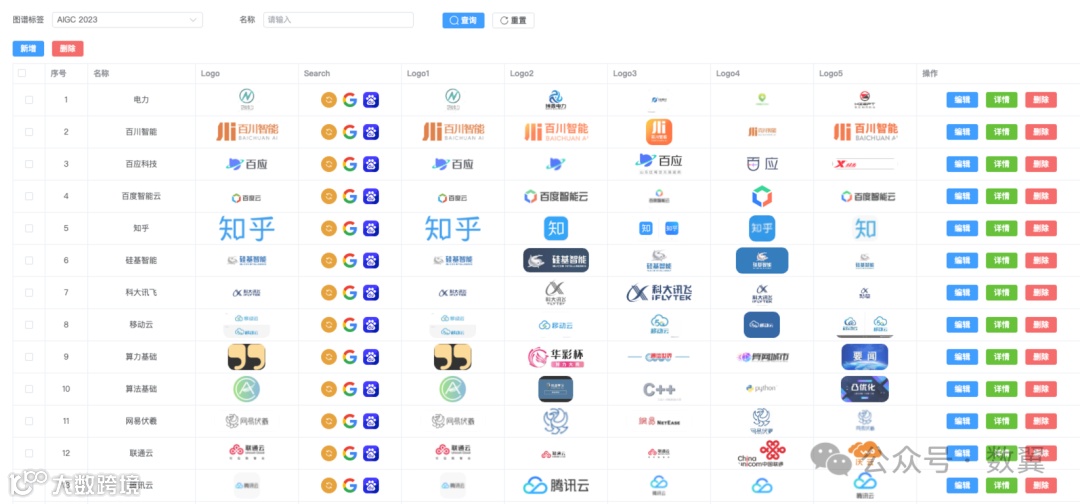Click the blue 查询 search button
Image resolution: width=1080 pixels, height=504 pixels.
(463, 21)
